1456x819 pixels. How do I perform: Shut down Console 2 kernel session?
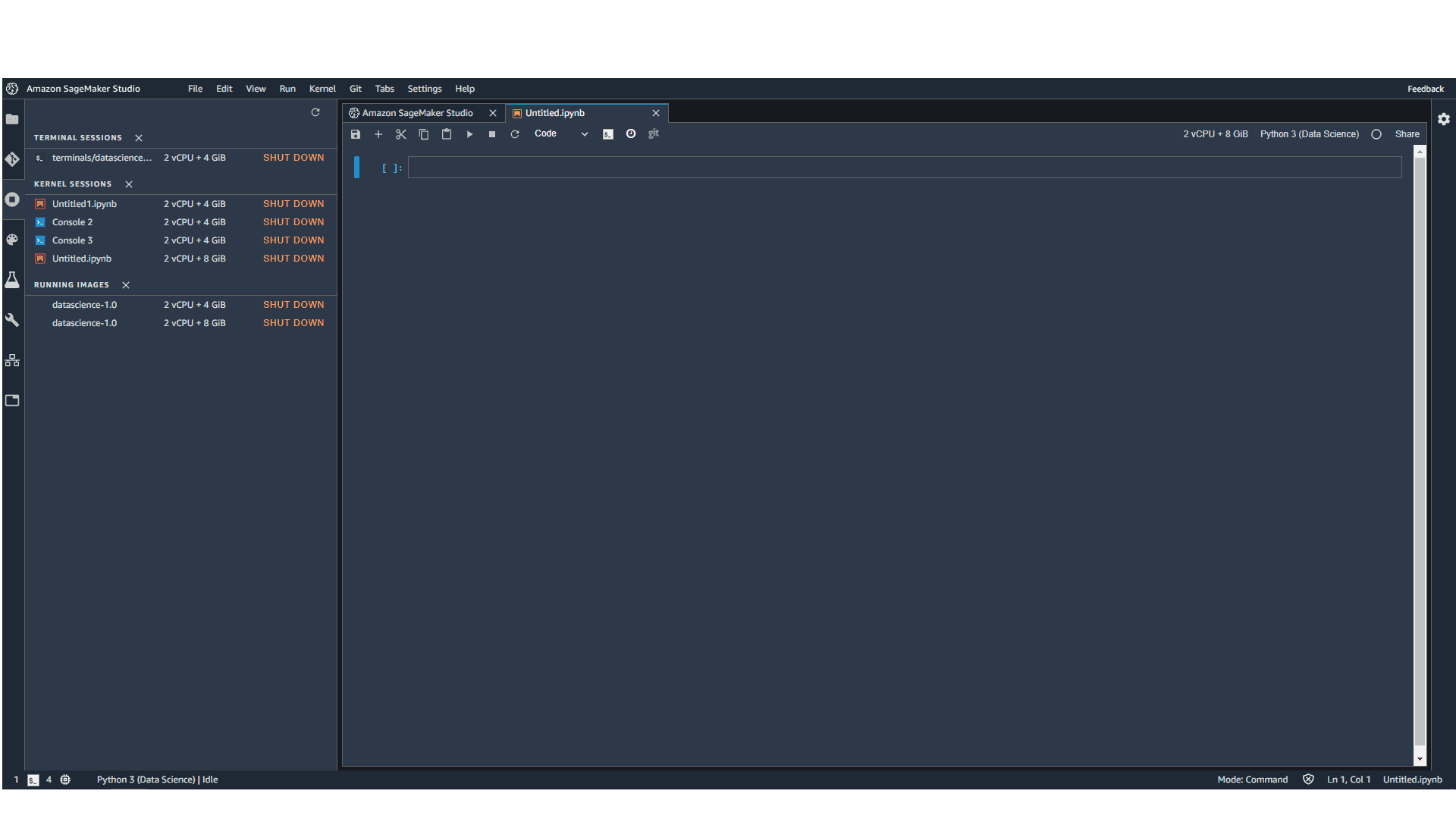[293, 222]
